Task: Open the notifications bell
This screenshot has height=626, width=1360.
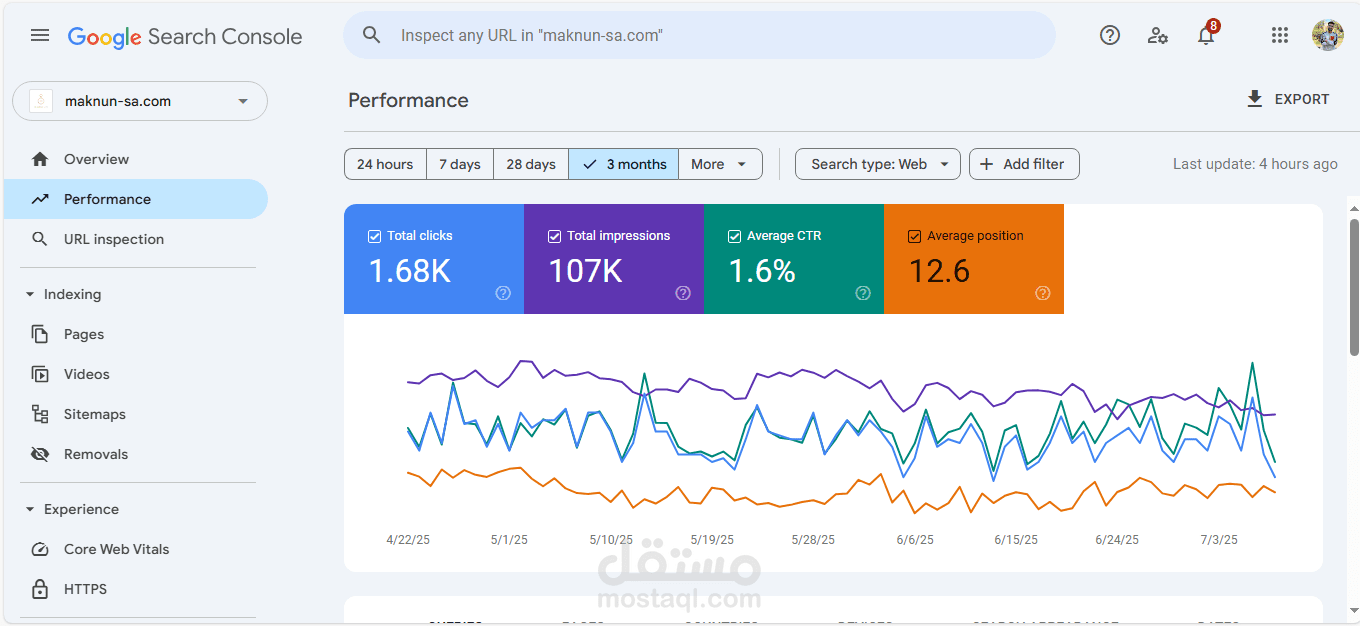Action: click(1206, 35)
